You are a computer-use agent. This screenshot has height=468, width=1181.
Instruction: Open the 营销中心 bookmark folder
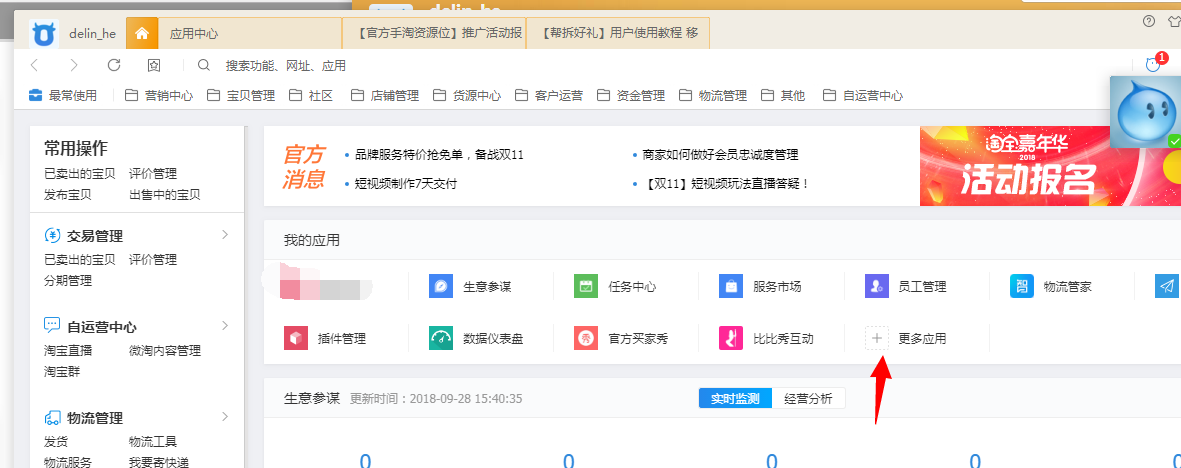(x=159, y=96)
